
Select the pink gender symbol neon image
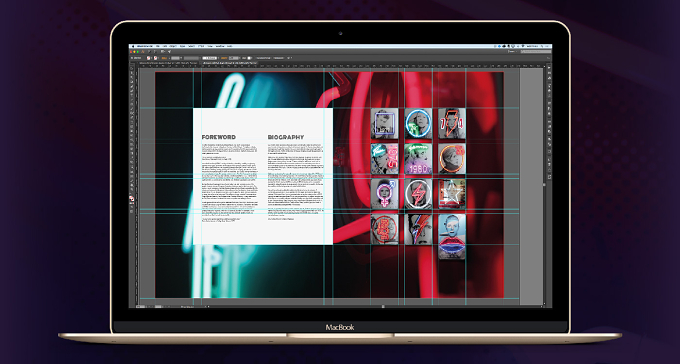click(385, 194)
